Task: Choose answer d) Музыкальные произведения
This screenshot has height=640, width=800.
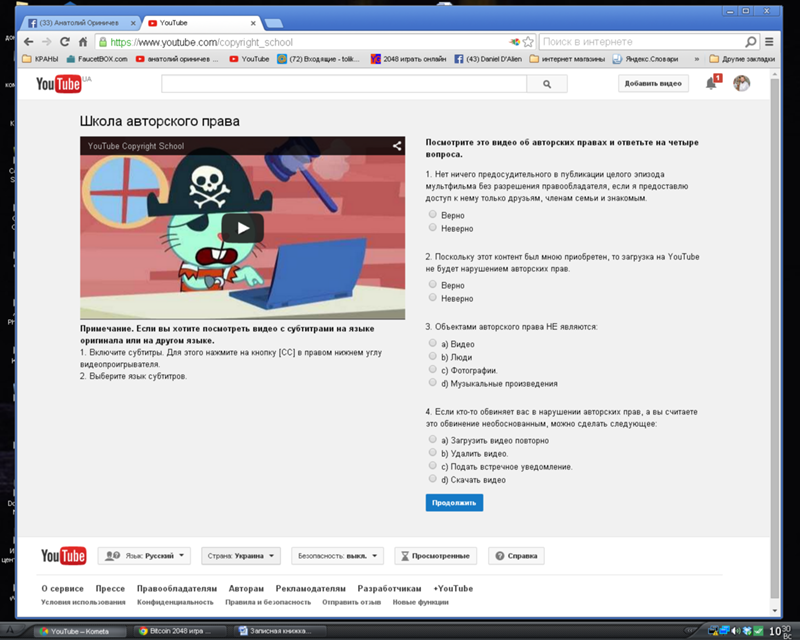Action: [433, 383]
